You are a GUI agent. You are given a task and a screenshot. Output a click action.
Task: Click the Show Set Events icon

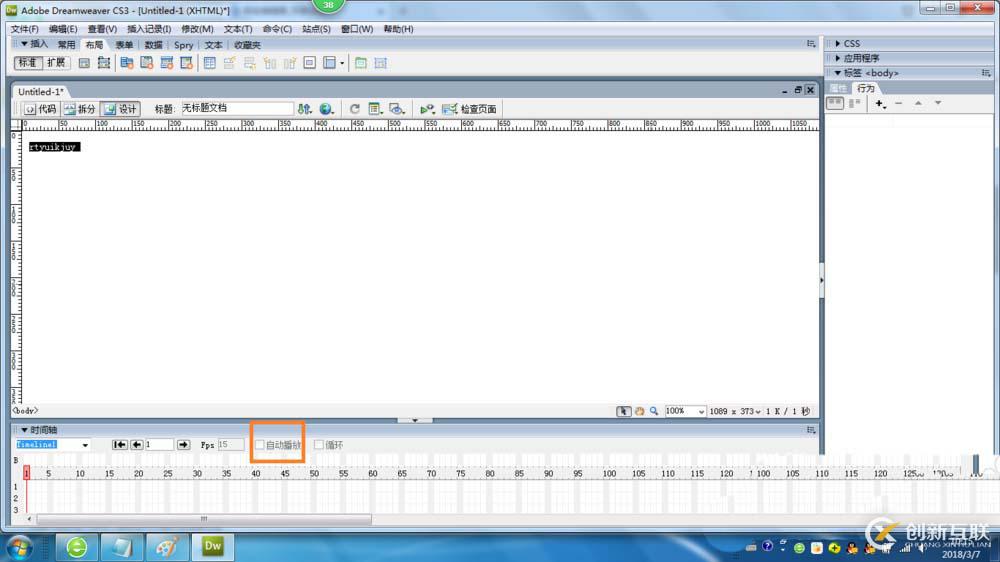click(x=835, y=103)
